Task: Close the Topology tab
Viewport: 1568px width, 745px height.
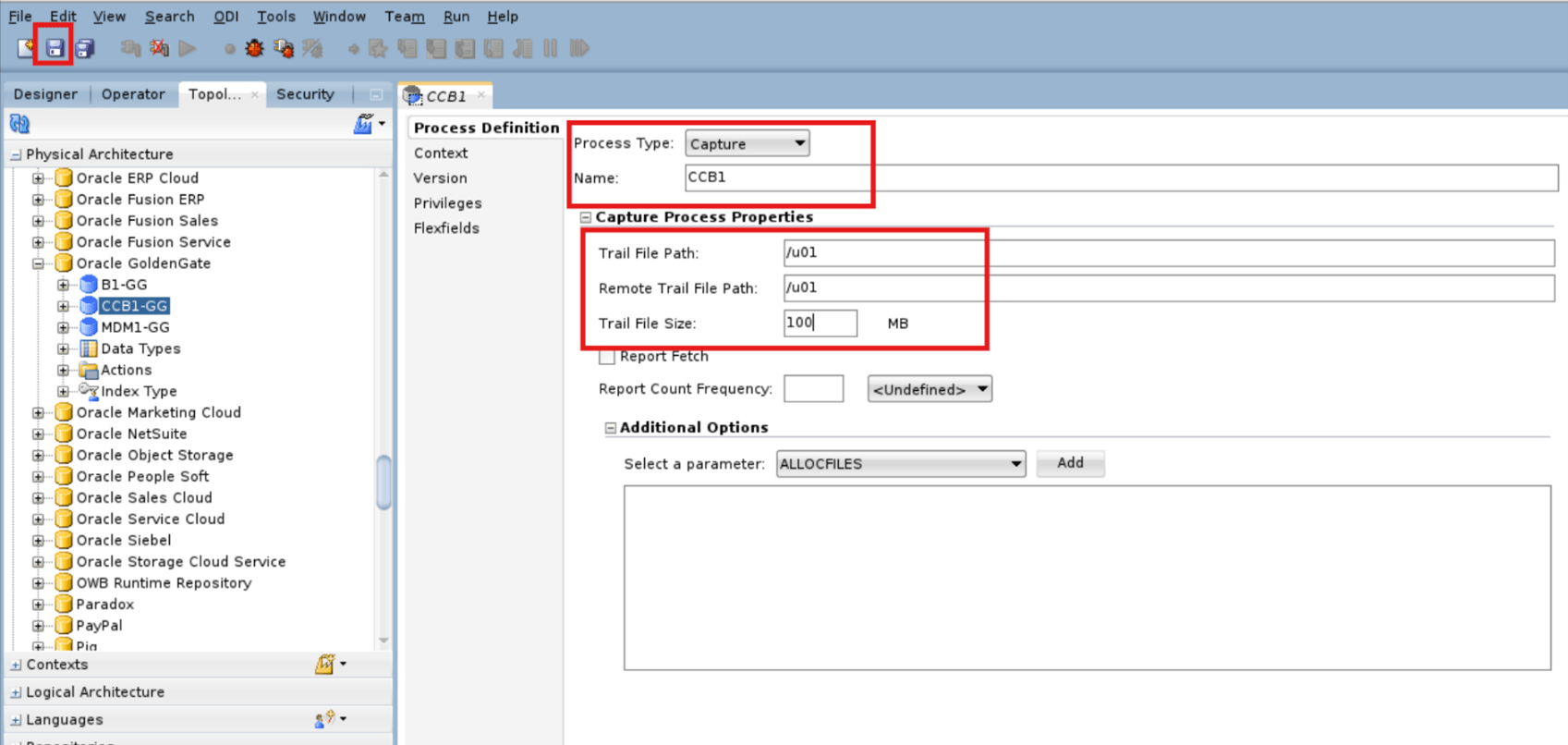Action: click(255, 94)
